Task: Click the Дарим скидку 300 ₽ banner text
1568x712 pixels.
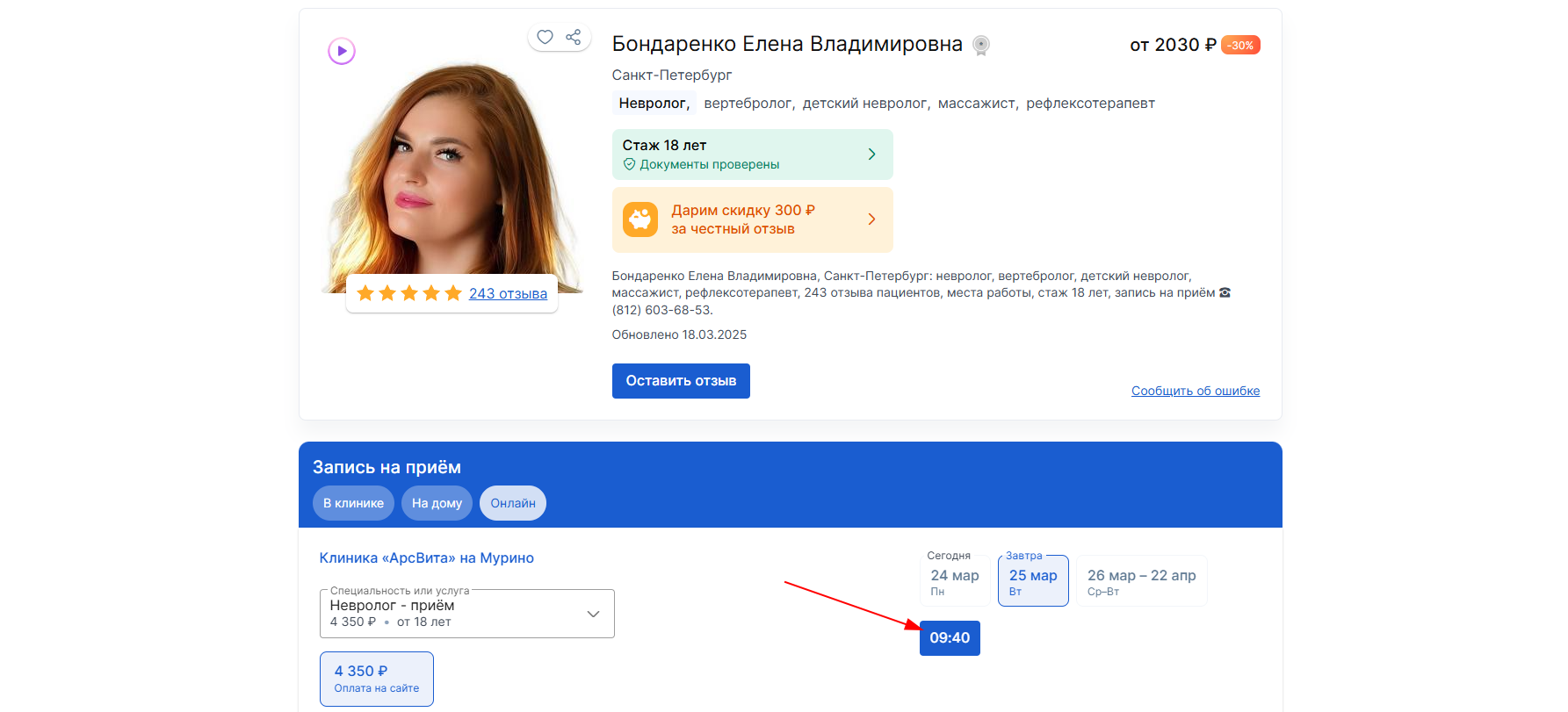Action: click(743, 219)
